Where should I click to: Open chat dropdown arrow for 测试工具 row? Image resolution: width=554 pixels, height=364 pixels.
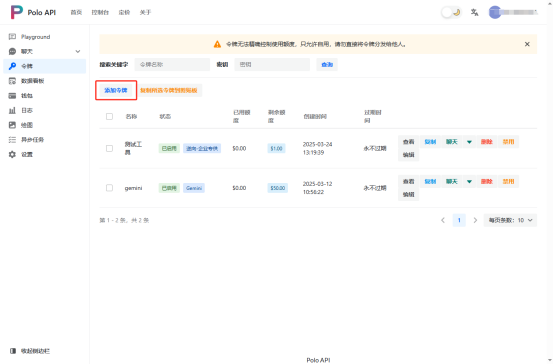coord(469,142)
